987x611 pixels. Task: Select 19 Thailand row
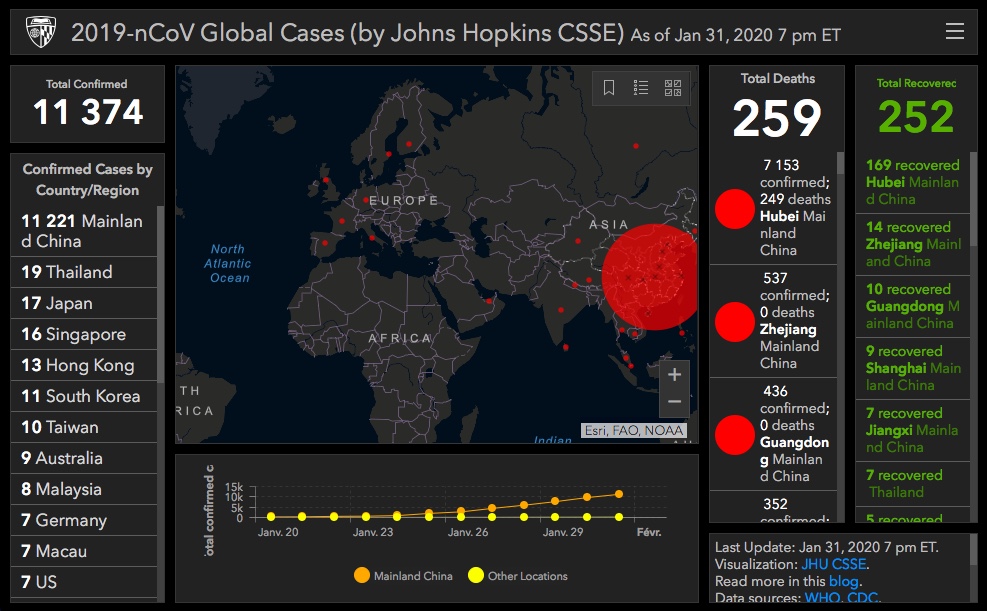coord(84,272)
